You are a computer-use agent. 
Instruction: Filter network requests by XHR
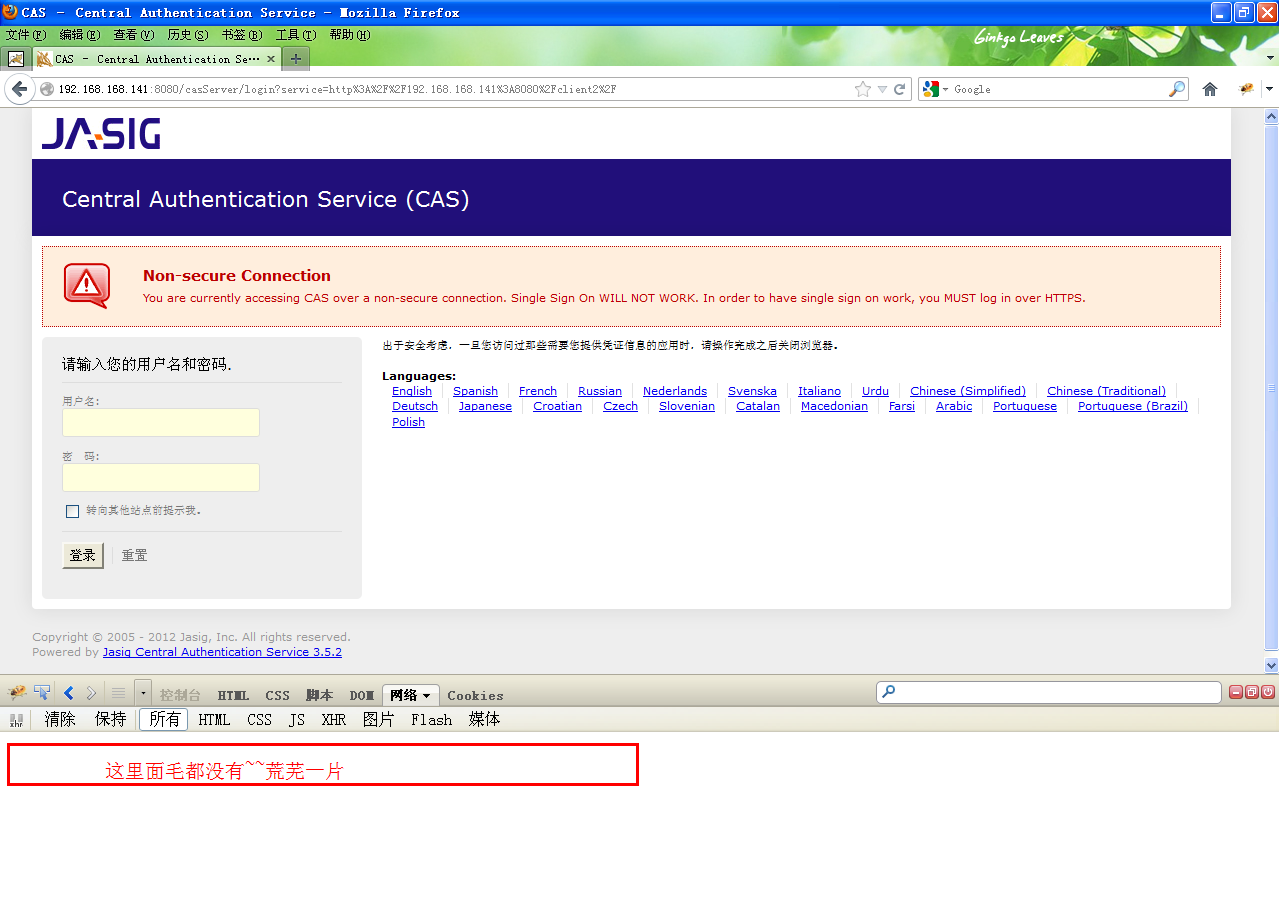(x=334, y=719)
